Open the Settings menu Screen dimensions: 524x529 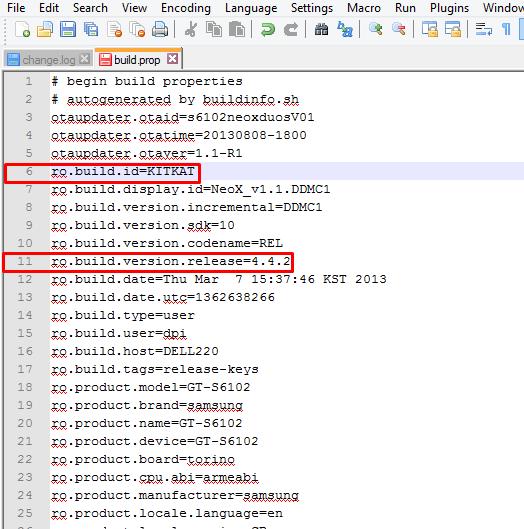pyautogui.click(x=312, y=7)
